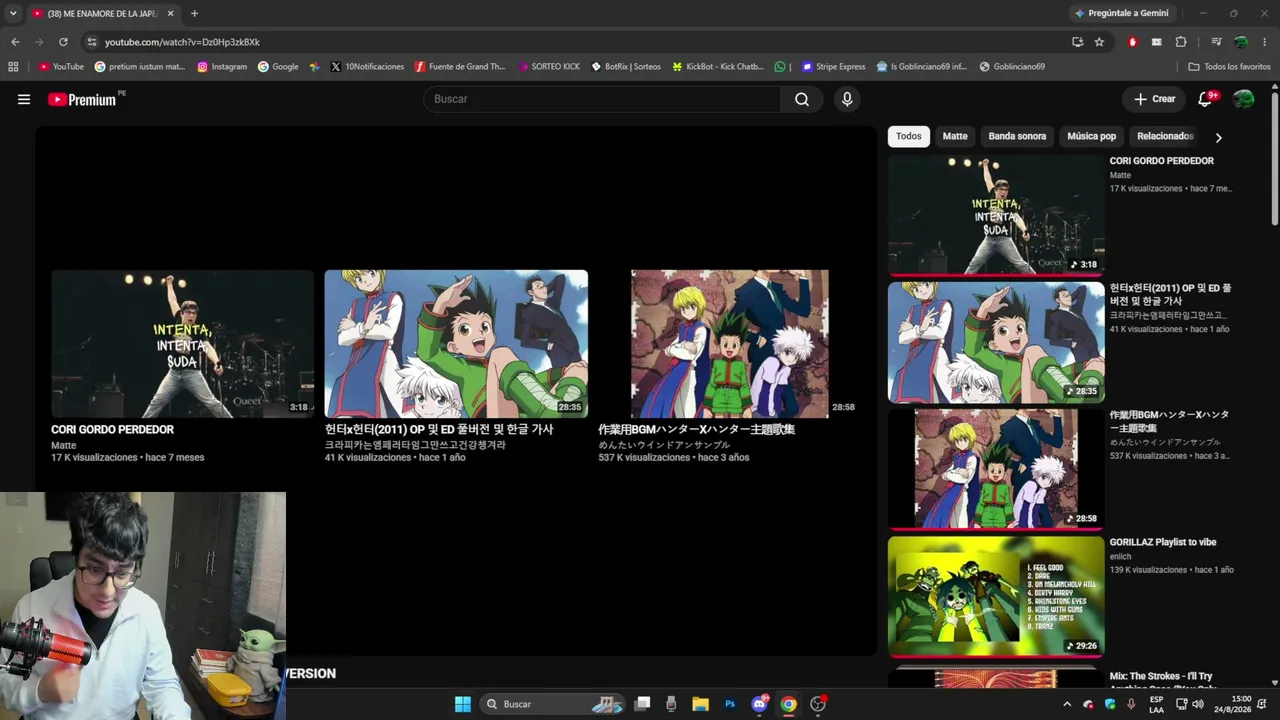Select the Relacionados filter chip
The height and width of the screenshot is (720, 1280).
[1165, 136]
